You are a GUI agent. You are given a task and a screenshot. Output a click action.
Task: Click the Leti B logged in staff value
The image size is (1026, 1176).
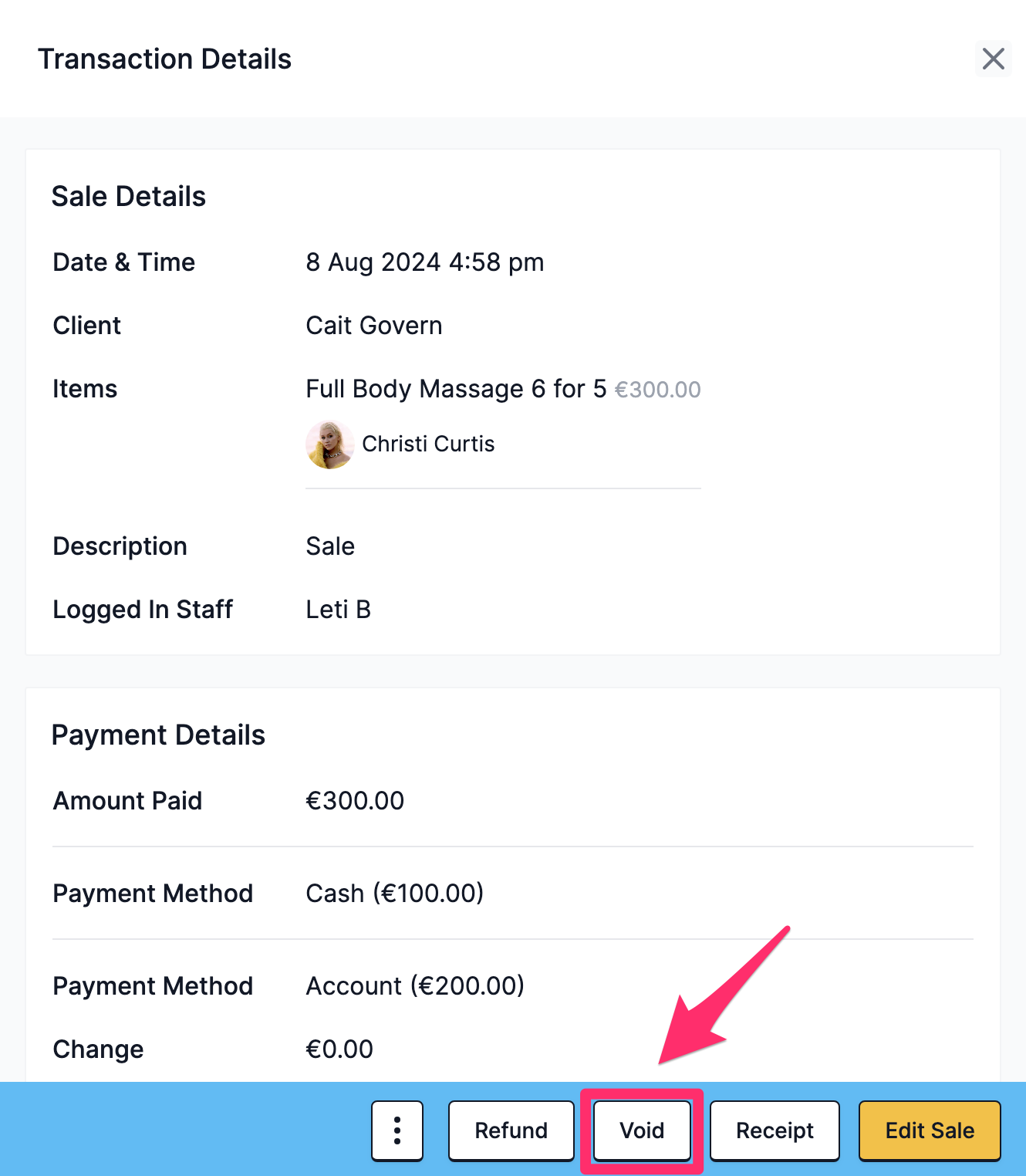click(339, 610)
